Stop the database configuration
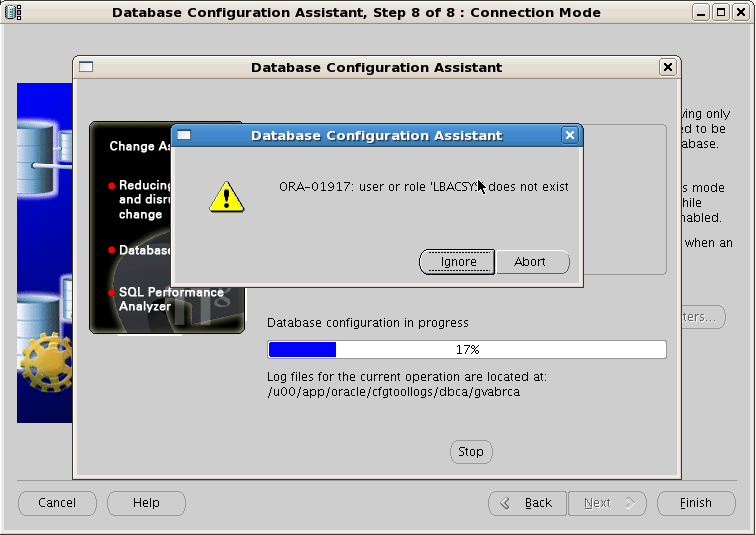Screen dimensions: 756x535 click(471, 452)
